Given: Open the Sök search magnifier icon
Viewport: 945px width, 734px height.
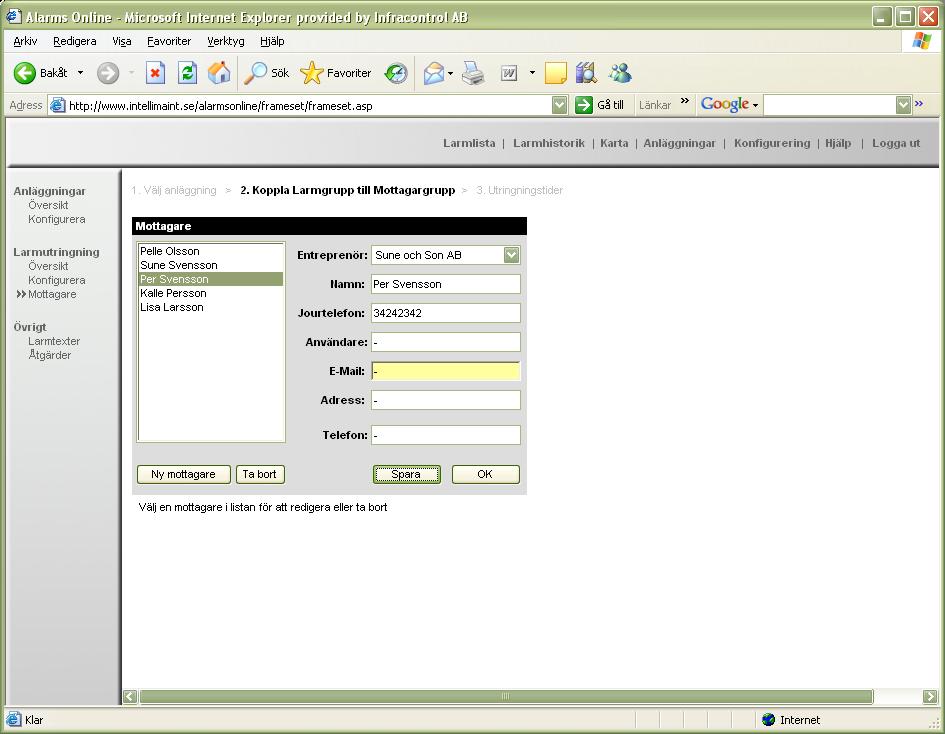Looking at the screenshot, I should pos(256,73).
